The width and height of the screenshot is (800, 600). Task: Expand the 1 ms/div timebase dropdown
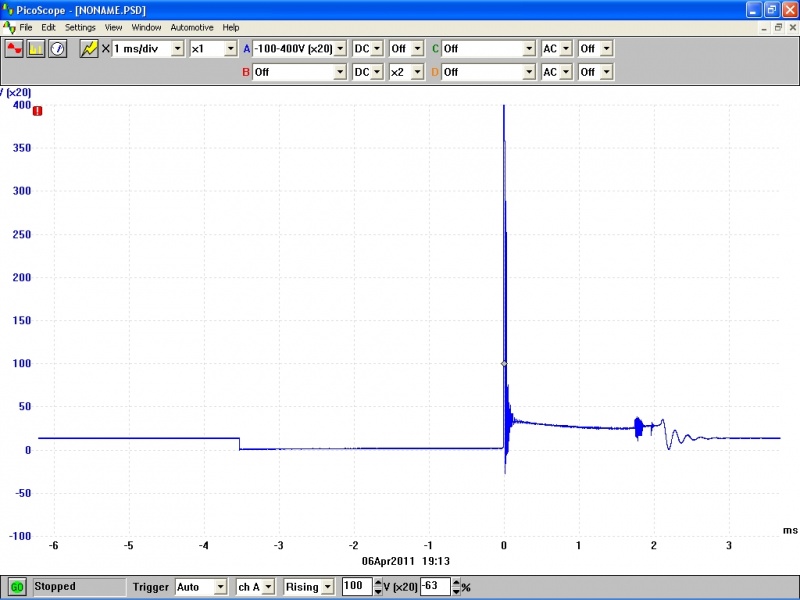click(178, 48)
